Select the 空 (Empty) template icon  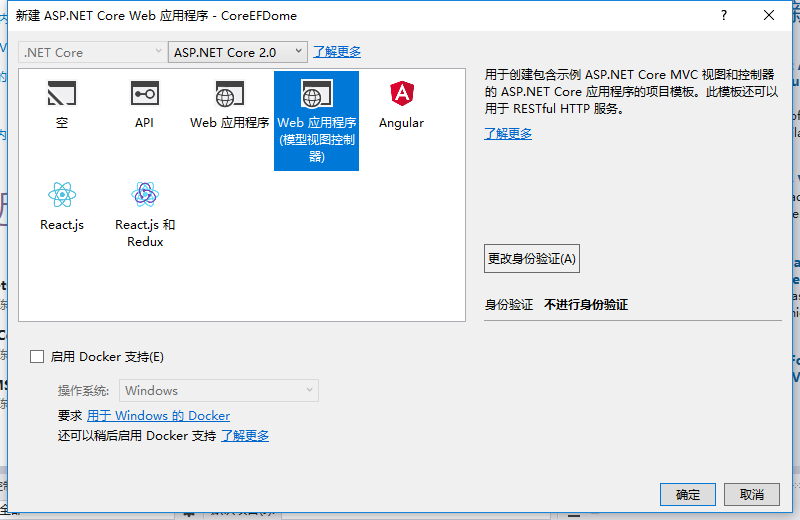pyautogui.click(x=62, y=93)
